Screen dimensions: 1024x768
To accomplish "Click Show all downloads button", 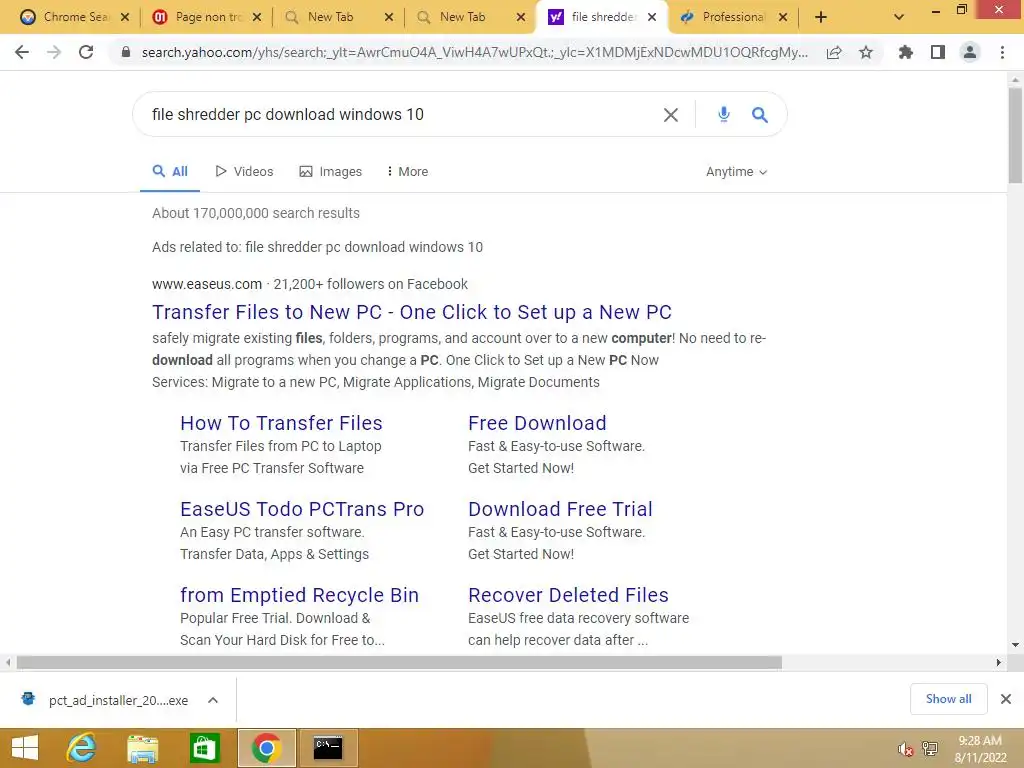I will [x=948, y=699].
